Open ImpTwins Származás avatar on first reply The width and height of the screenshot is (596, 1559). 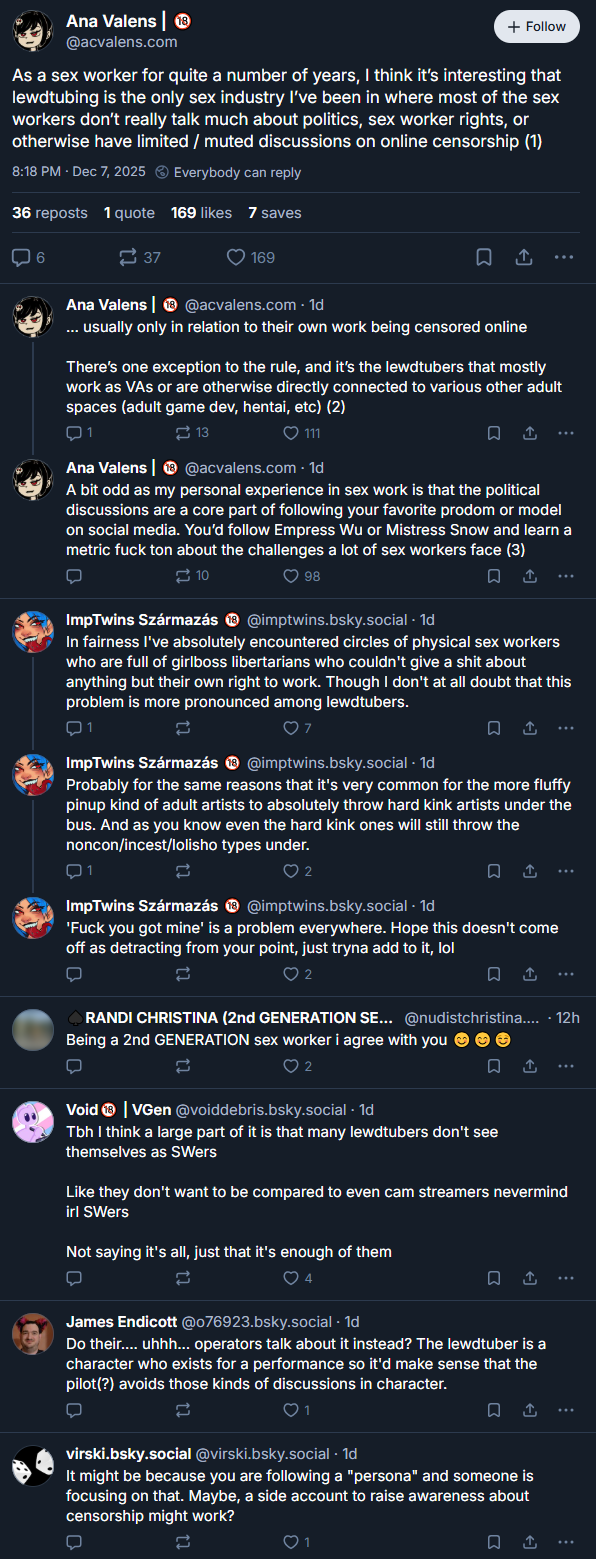(x=33, y=632)
